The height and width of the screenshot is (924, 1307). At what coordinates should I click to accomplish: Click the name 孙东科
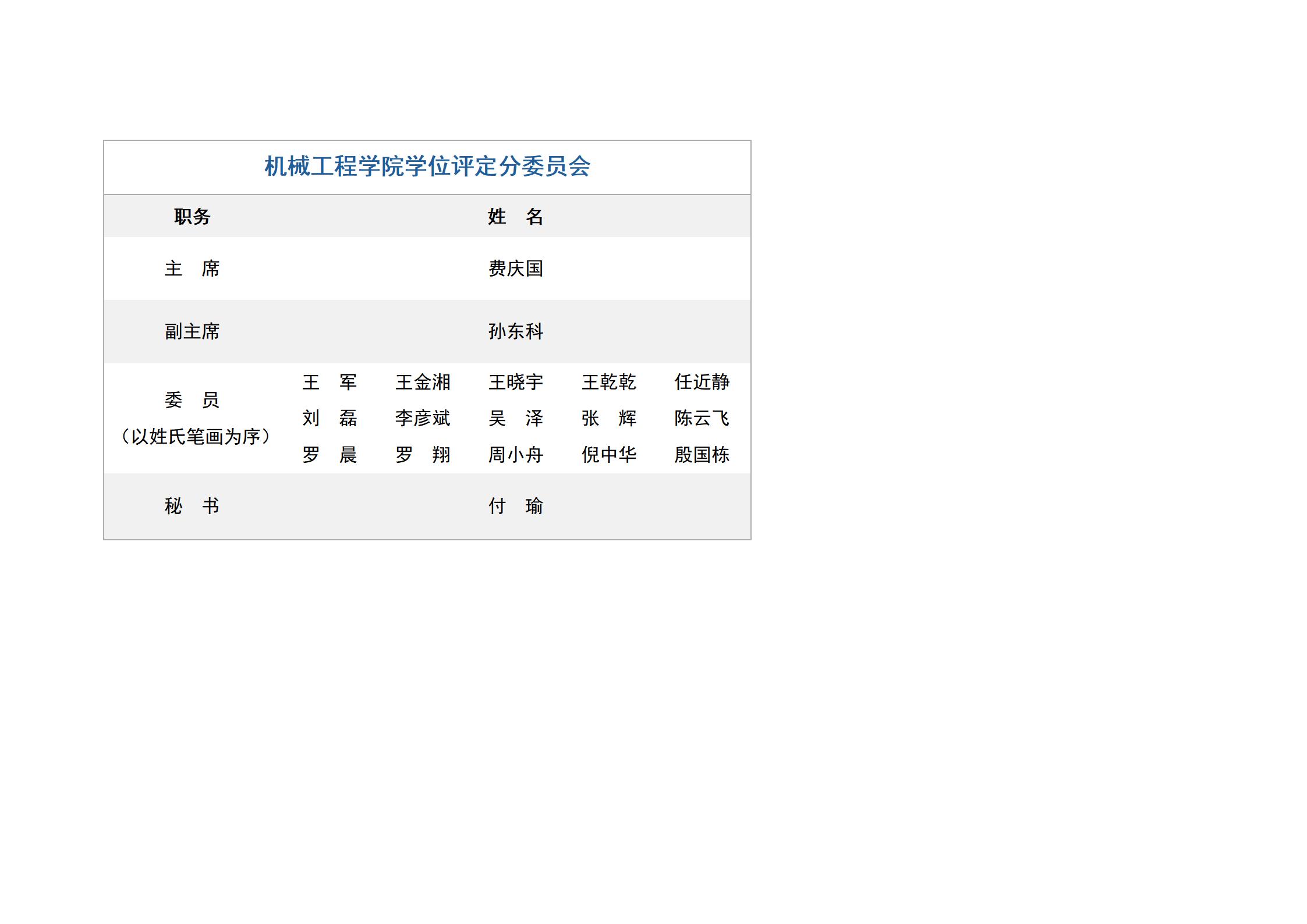pyautogui.click(x=515, y=331)
